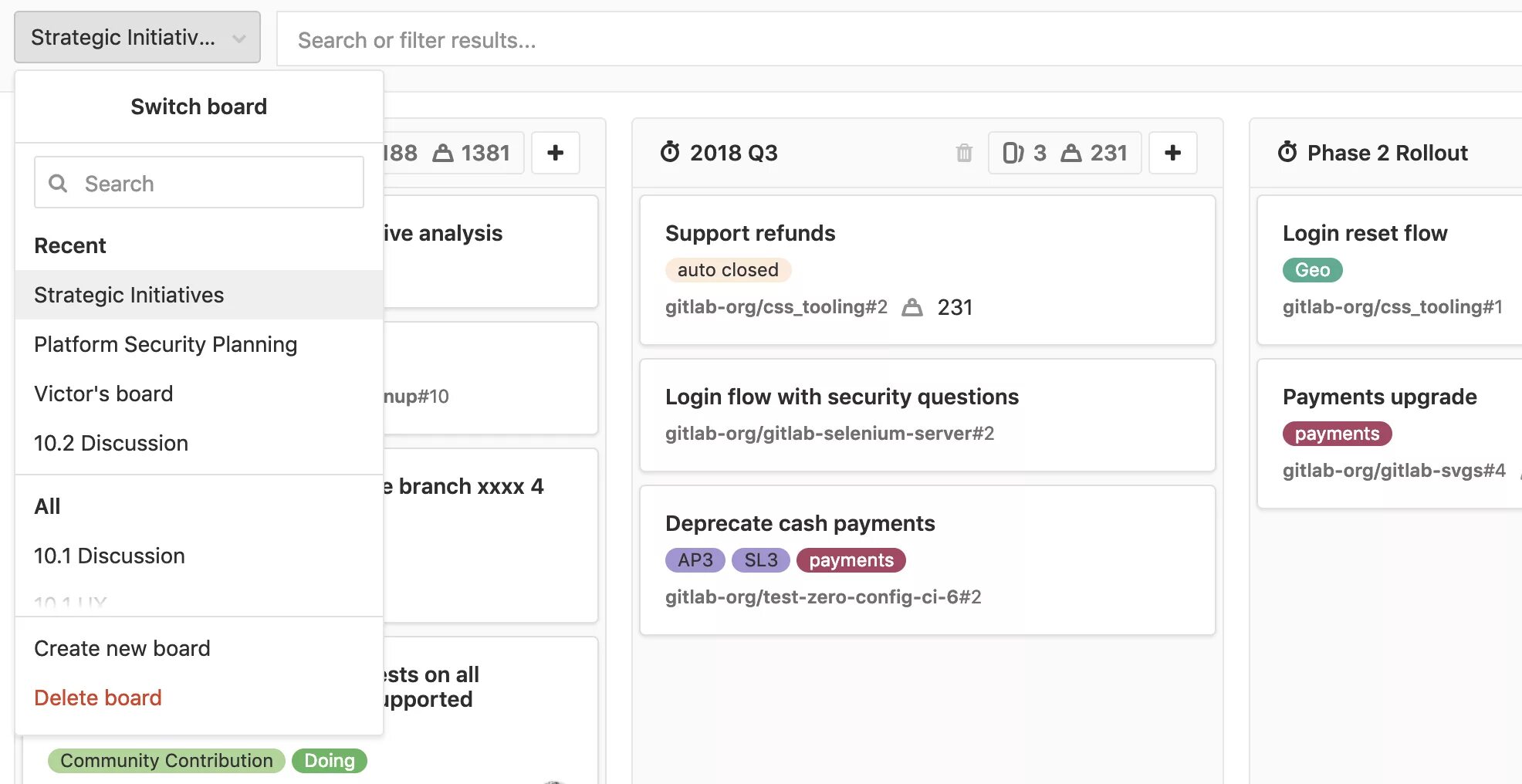Image resolution: width=1522 pixels, height=784 pixels.
Task: Choose the 10.2 Discussion board
Action: coord(111,443)
